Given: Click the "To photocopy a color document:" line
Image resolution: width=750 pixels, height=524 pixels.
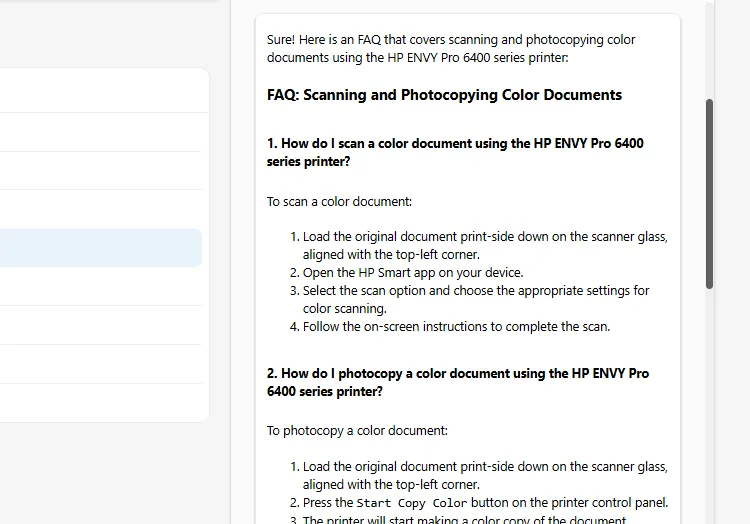Looking at the screenshot, I should coord(357,431).
